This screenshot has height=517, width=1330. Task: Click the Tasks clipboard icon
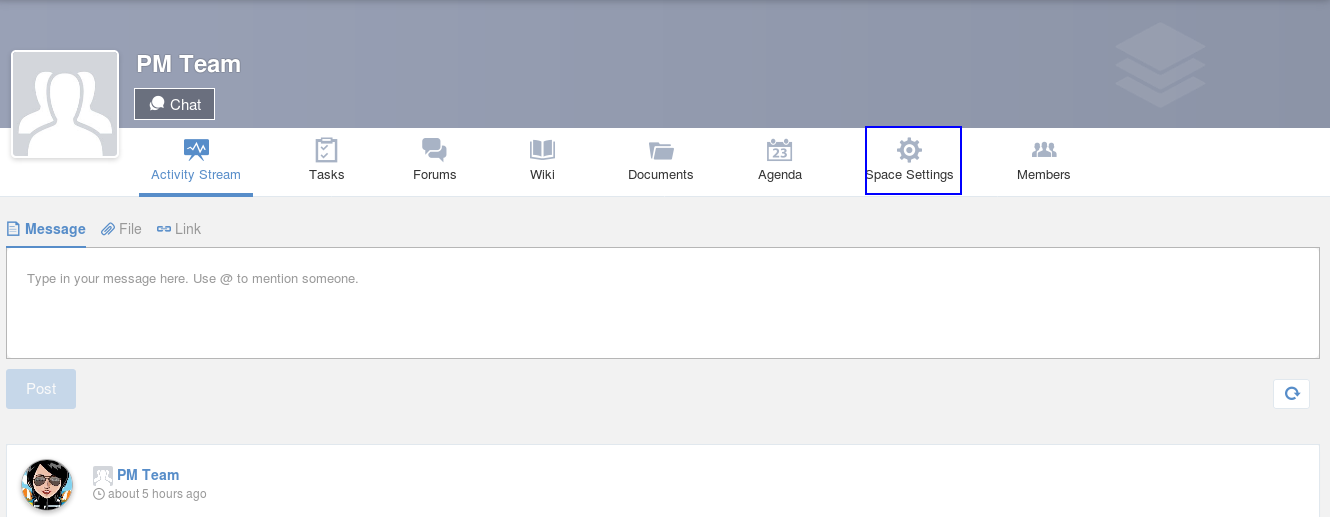[326, 150]
